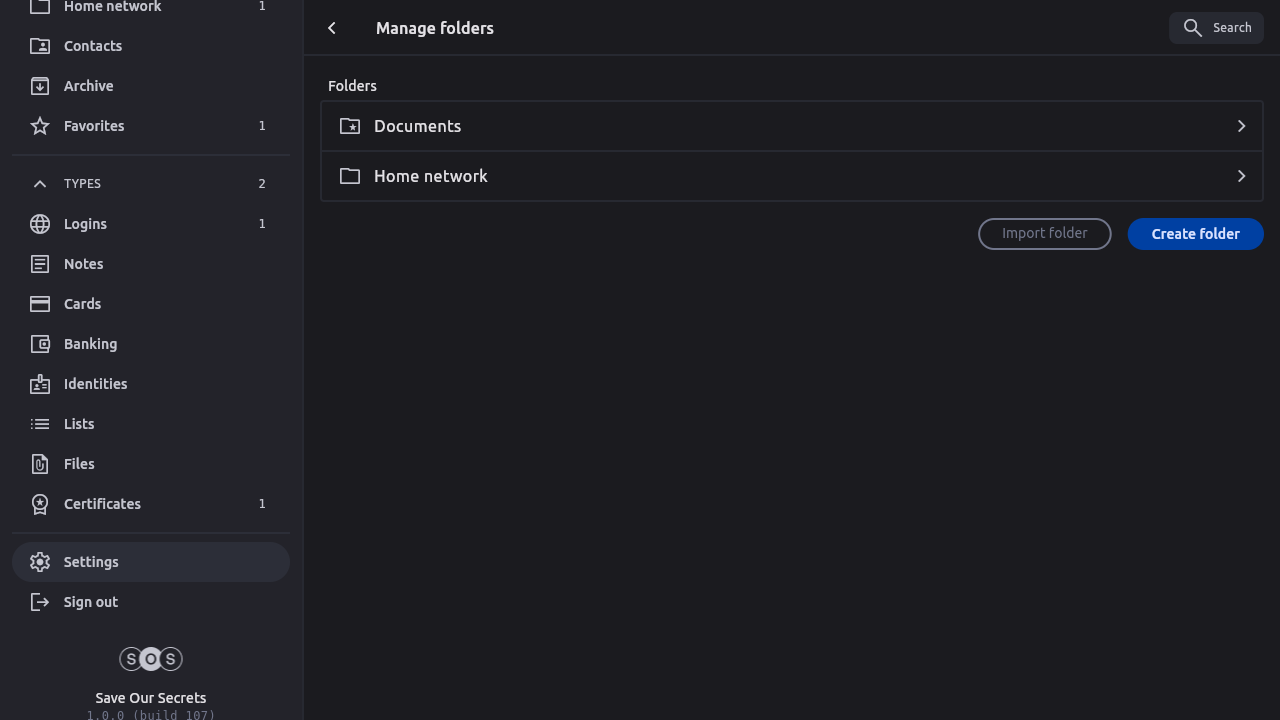Image resolution: width=1280 pixels, height=720 pixels.
Task: Click the Banking wallet icon
Action: click(40, 344)
